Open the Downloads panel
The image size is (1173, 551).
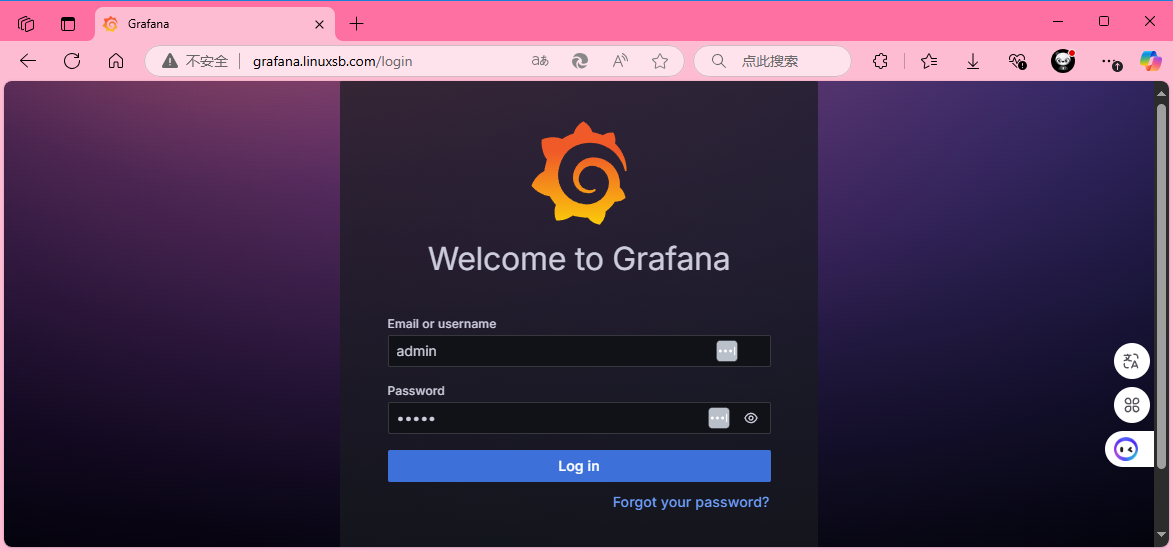(x=973, y=61)
